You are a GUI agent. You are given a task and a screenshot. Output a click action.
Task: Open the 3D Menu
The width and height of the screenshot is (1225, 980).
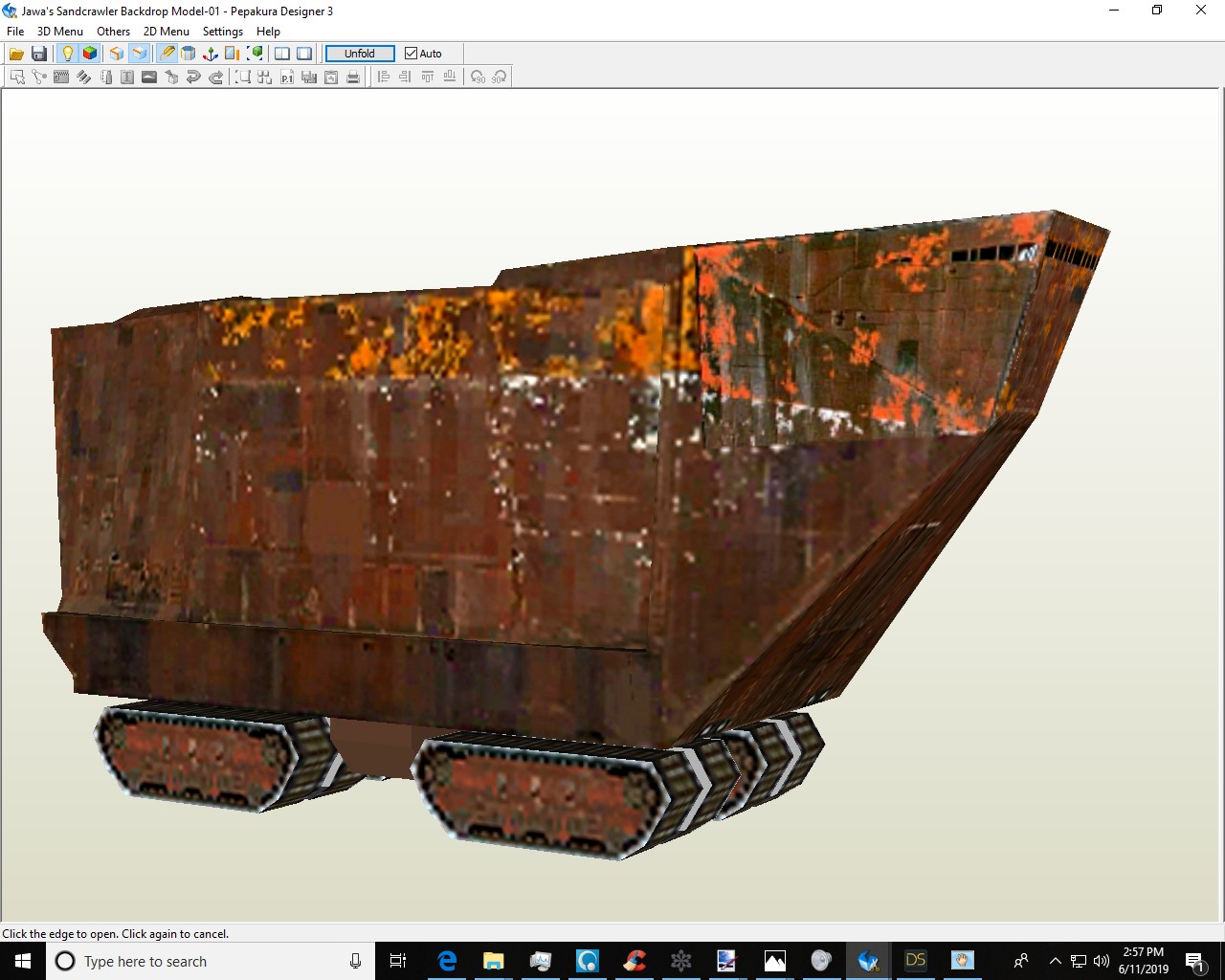point(60,32)
